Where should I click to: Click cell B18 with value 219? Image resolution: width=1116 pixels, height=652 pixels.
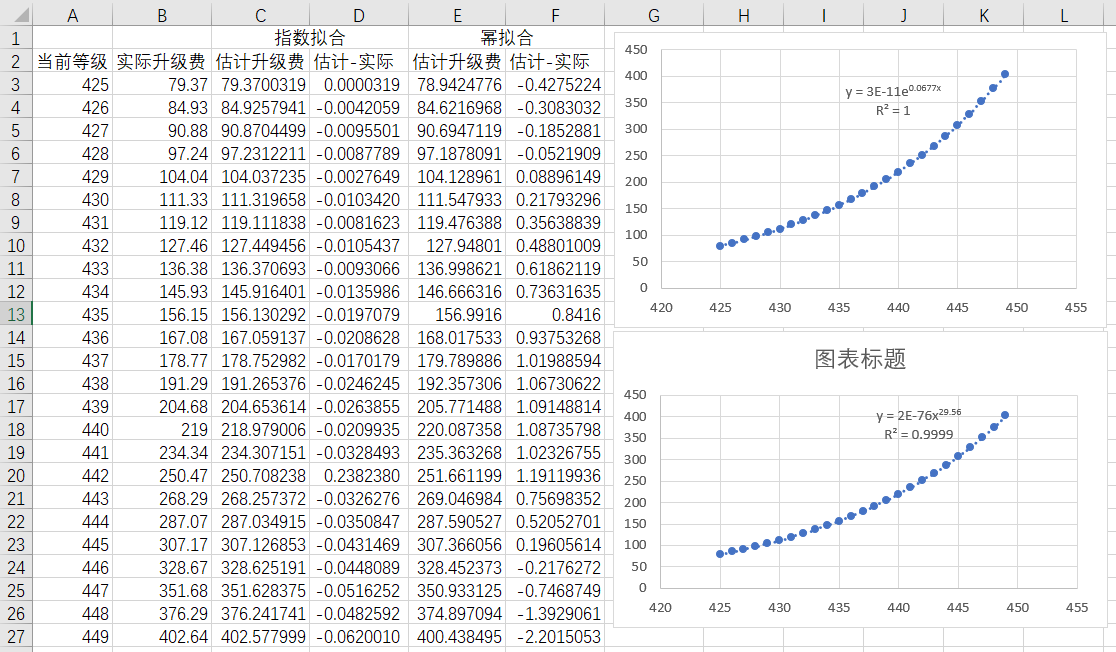click(x=162, y=430)
